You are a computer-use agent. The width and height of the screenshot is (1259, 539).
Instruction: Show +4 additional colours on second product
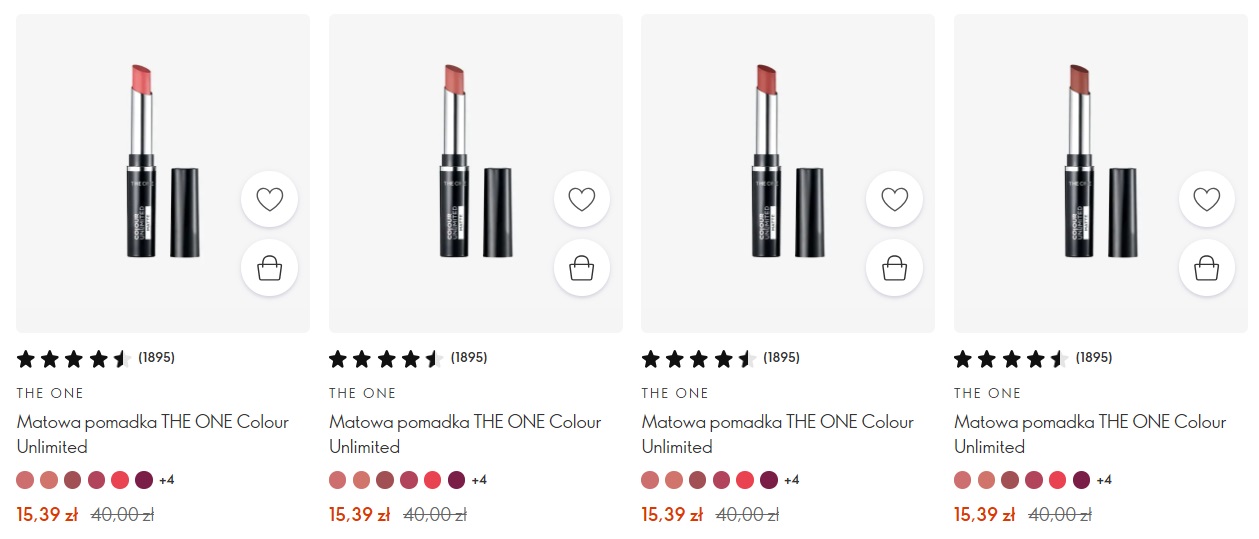tap(479, 480)
